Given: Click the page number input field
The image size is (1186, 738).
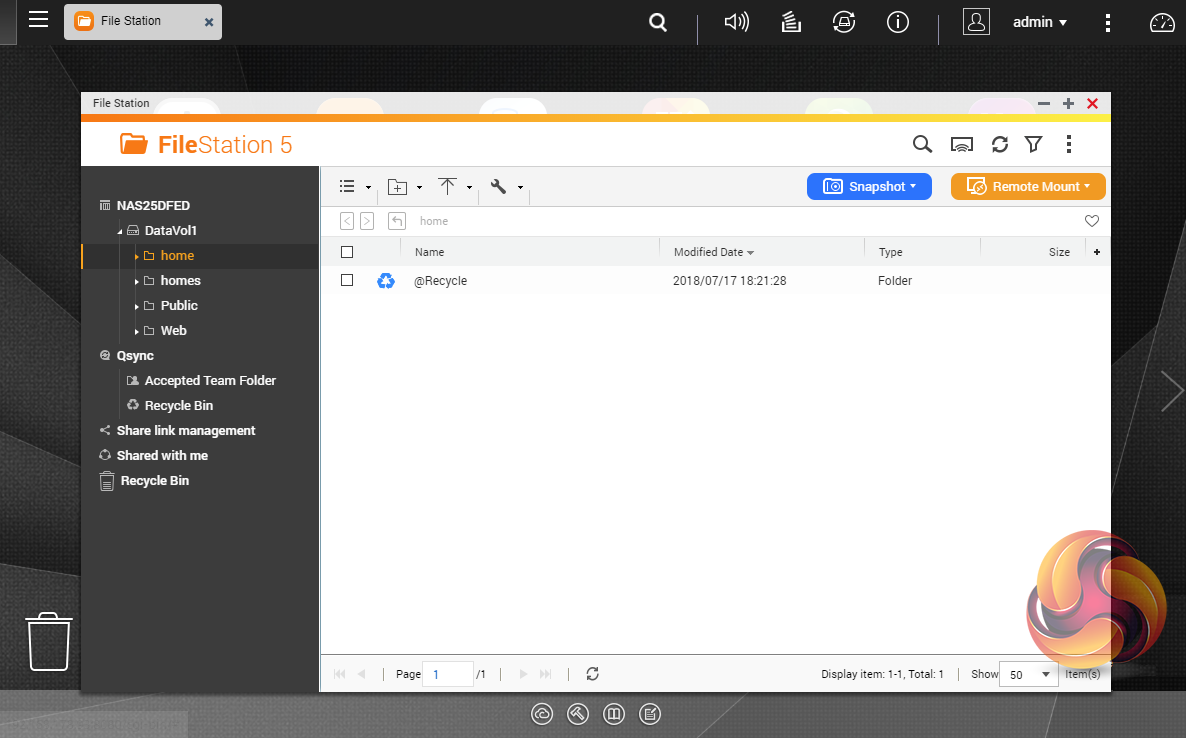Looking at the screenshot, I should point(447,674).
